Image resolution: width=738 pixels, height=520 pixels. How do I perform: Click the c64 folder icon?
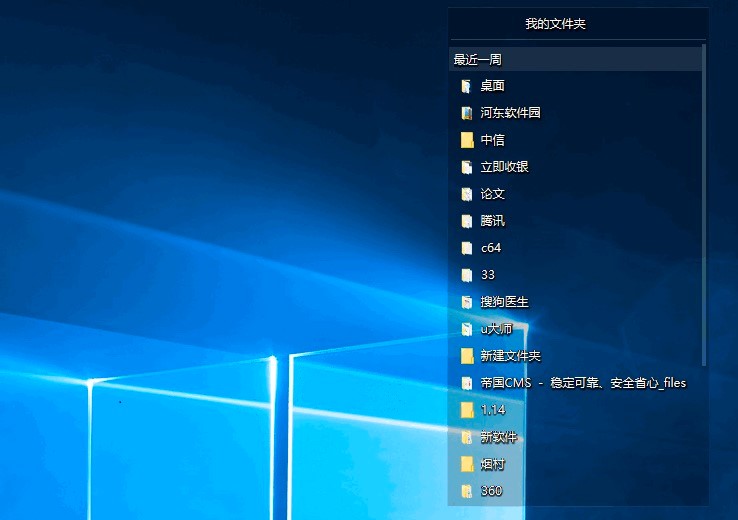click(466, 248)
